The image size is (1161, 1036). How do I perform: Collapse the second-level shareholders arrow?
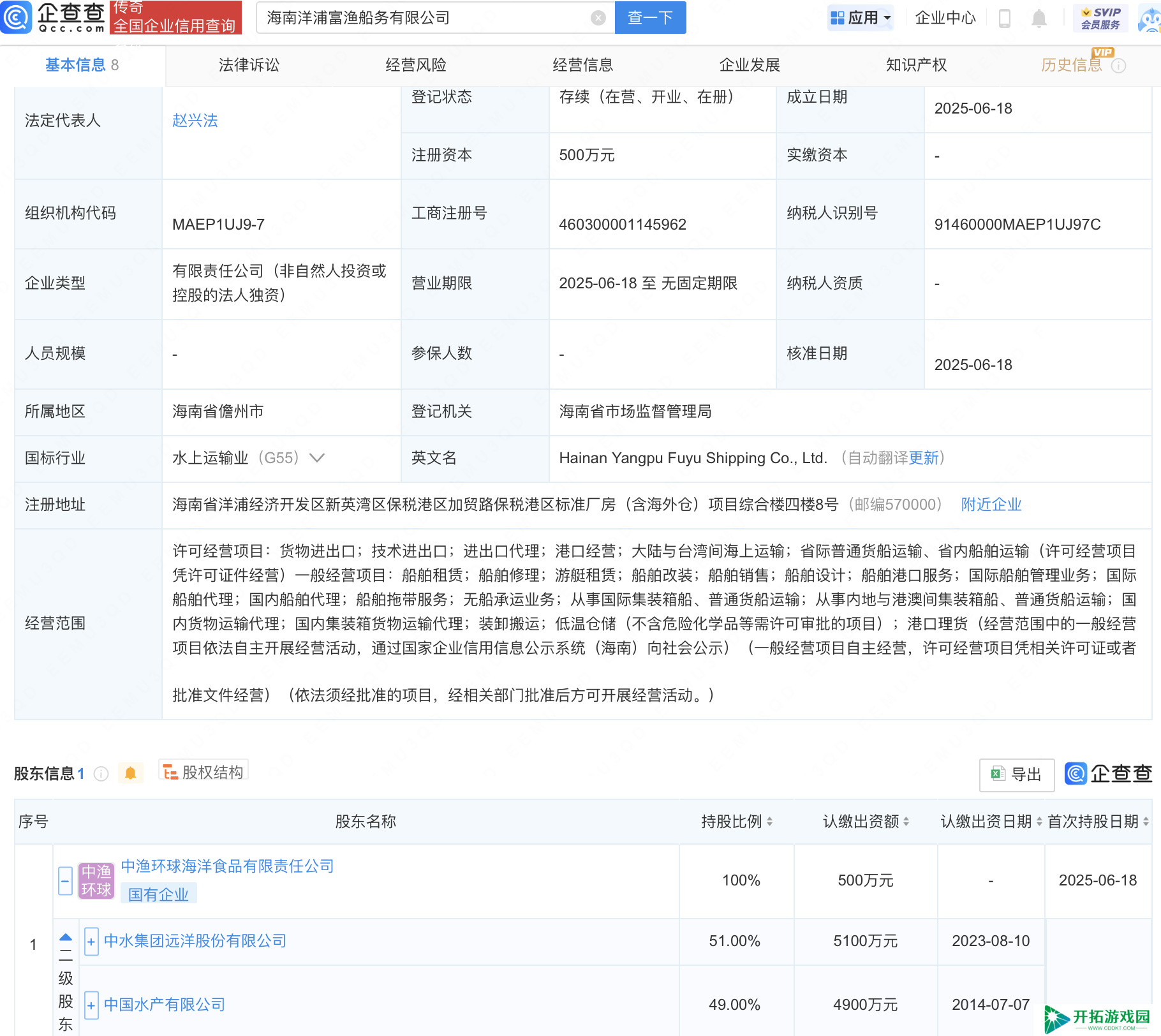click(x=66, y=938)
